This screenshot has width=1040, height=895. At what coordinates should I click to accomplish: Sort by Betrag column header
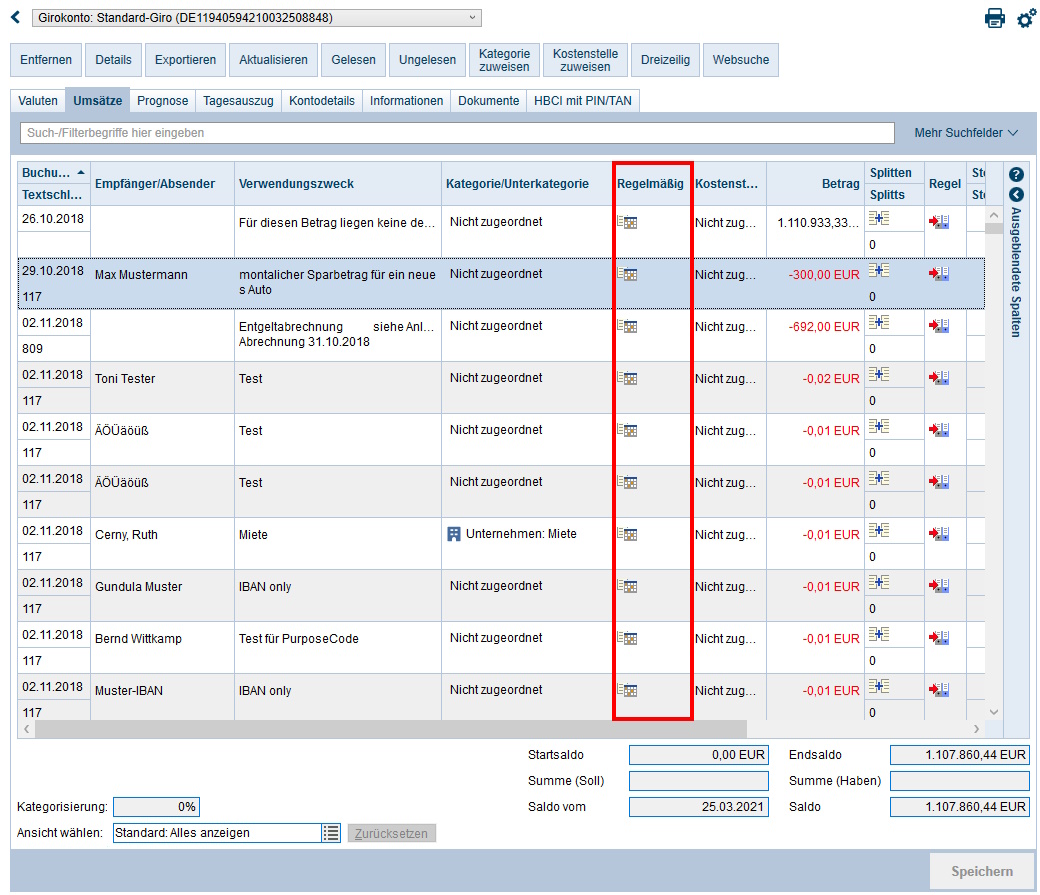[815, 184]
